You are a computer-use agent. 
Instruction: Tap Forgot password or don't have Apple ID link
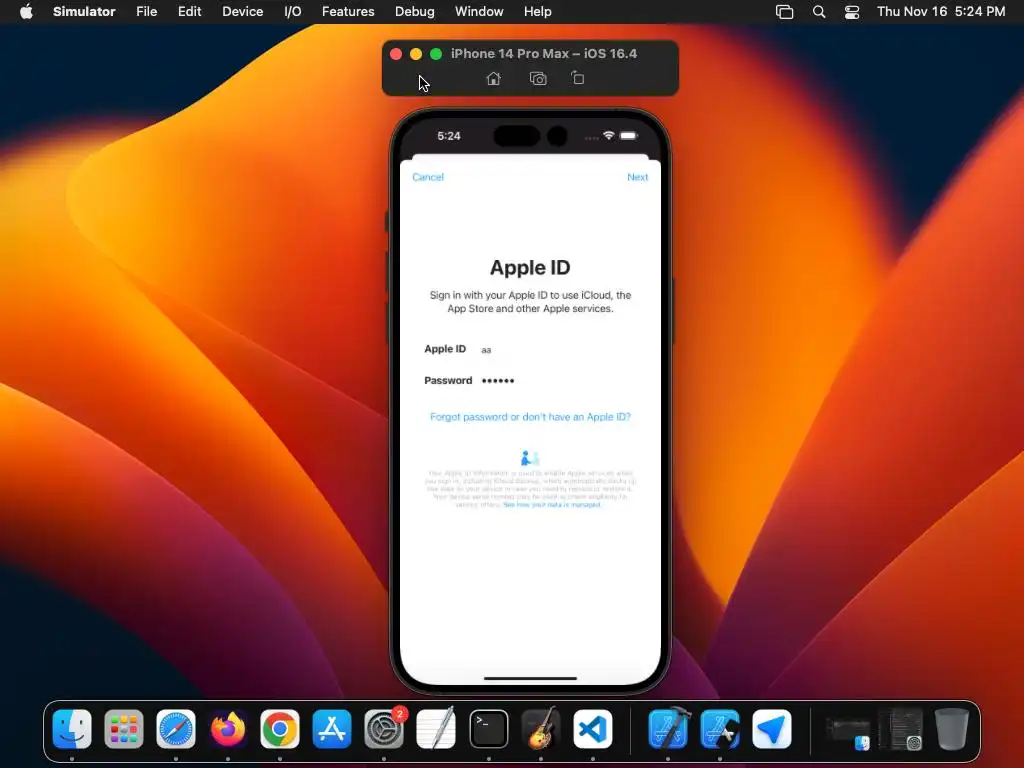(530, 417)
